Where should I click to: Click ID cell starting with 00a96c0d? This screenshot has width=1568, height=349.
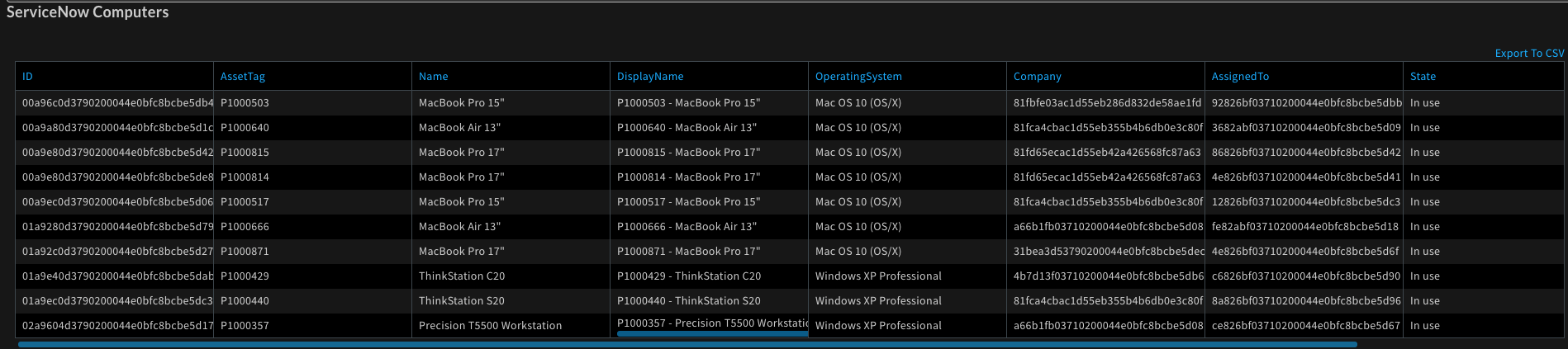click(x=117, y=103)
